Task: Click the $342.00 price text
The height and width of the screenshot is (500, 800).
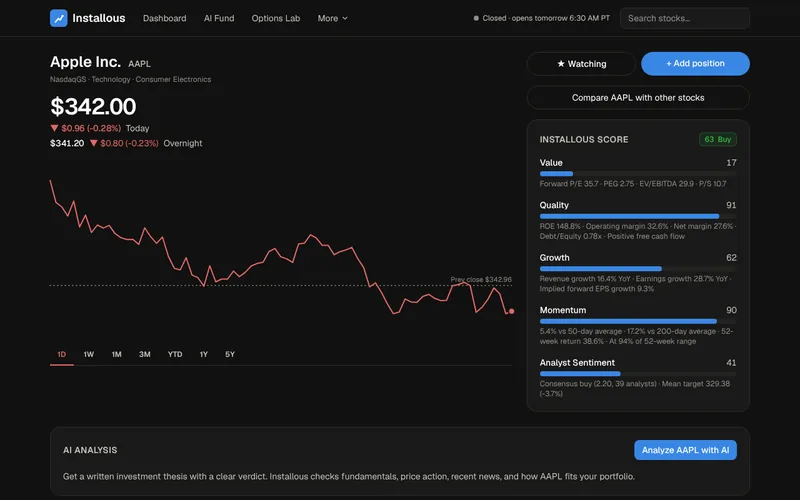Action: coord(93,107)
